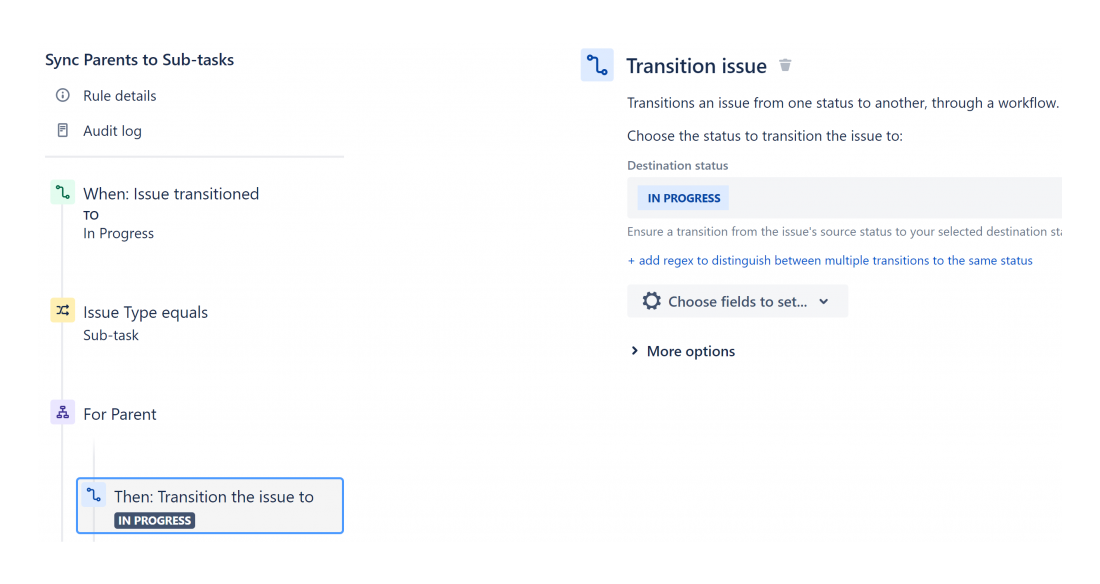Click the Rule details info icon

[63, 95]
